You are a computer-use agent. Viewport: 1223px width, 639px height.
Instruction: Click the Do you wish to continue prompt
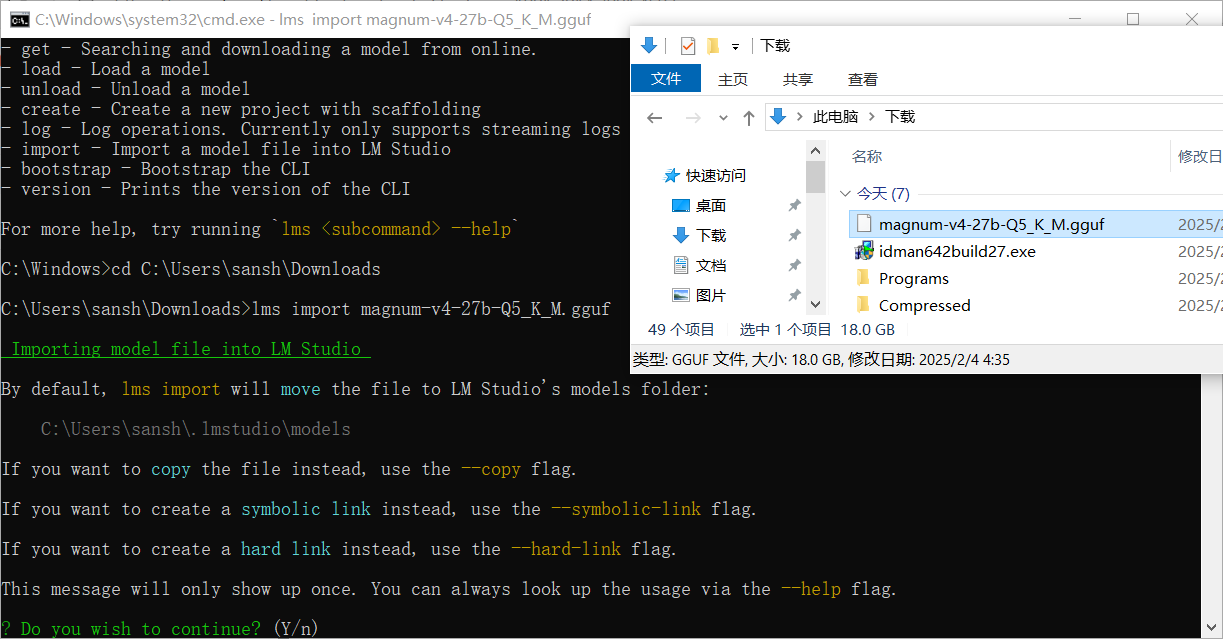click(160, 629)
